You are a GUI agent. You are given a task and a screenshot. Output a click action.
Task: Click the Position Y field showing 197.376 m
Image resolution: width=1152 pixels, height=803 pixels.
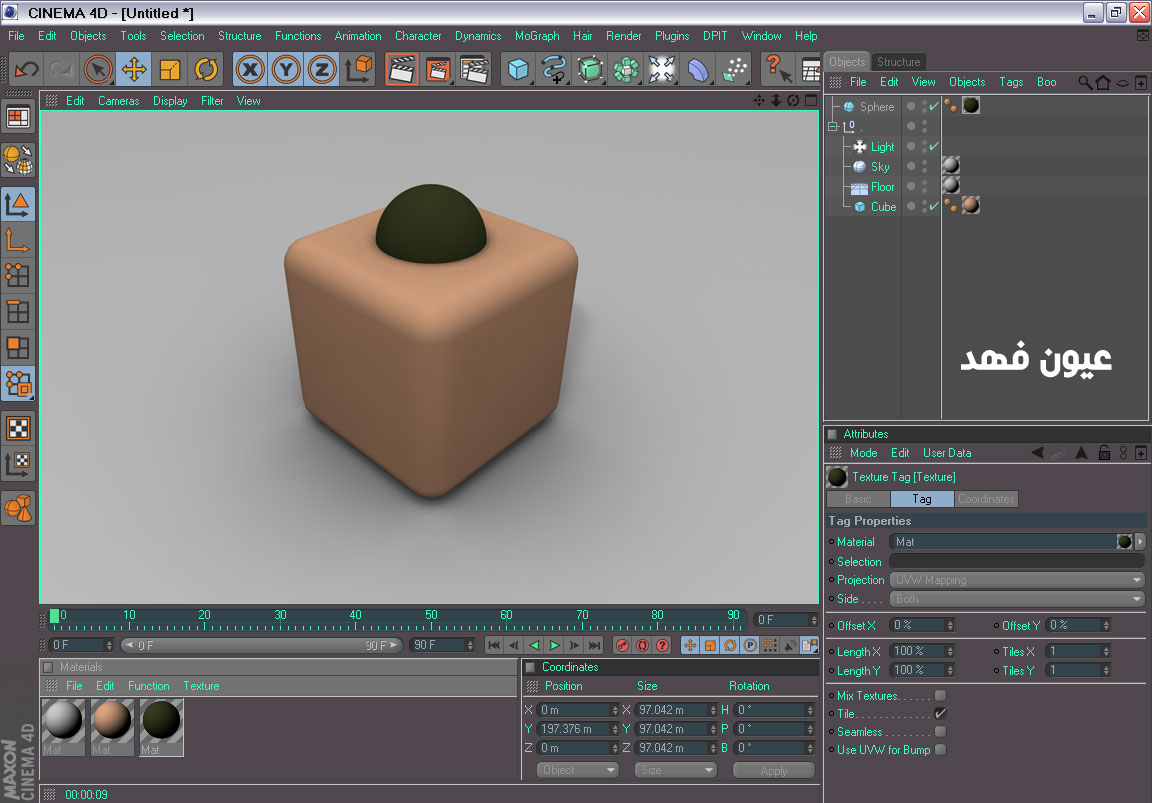pyautogui.click(x=577, y=729)
